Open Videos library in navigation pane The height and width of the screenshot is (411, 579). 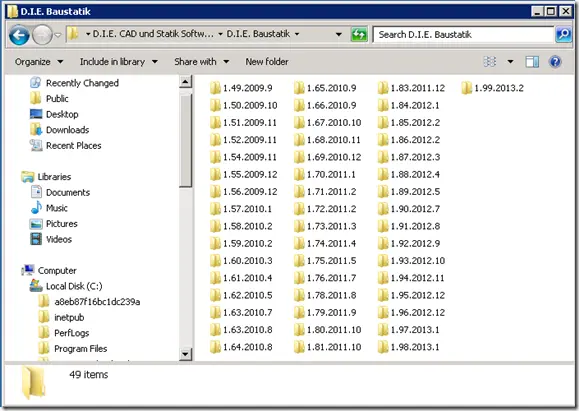click(x=51, y=239)
